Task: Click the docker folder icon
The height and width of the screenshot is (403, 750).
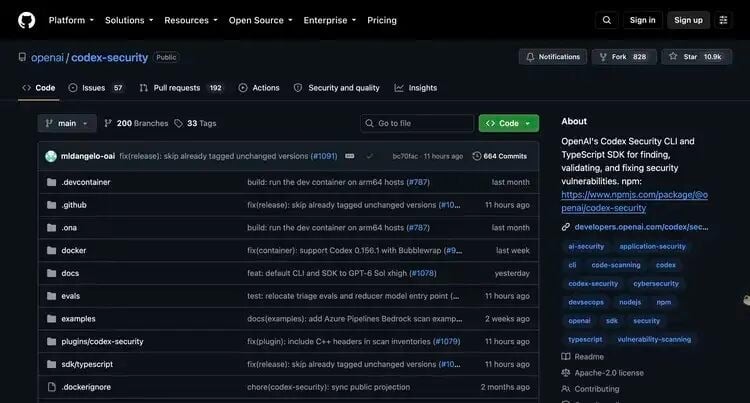Action: click(52, 250)
